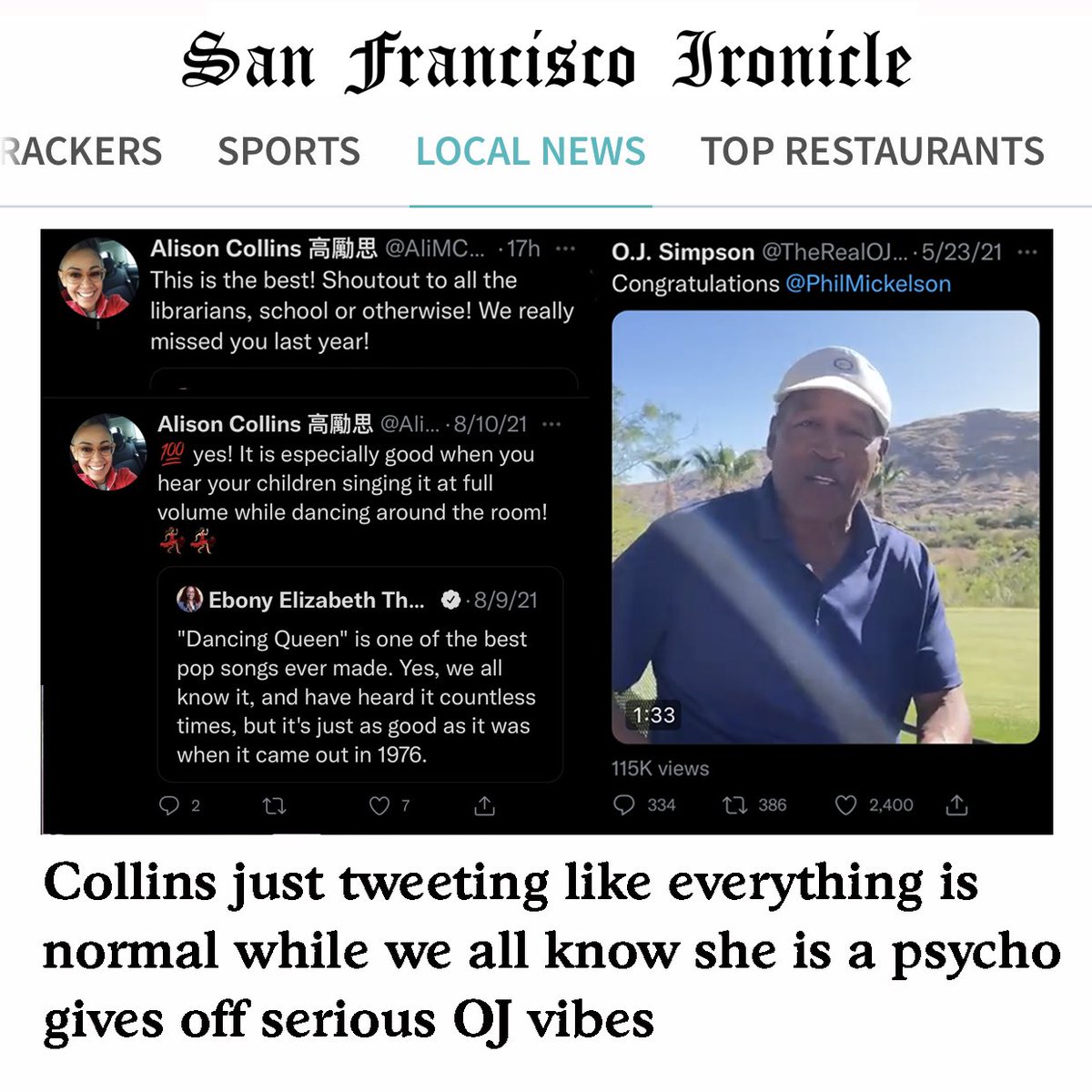Share the Alison Collins tweet via upload icon

(x=485, y=805)
